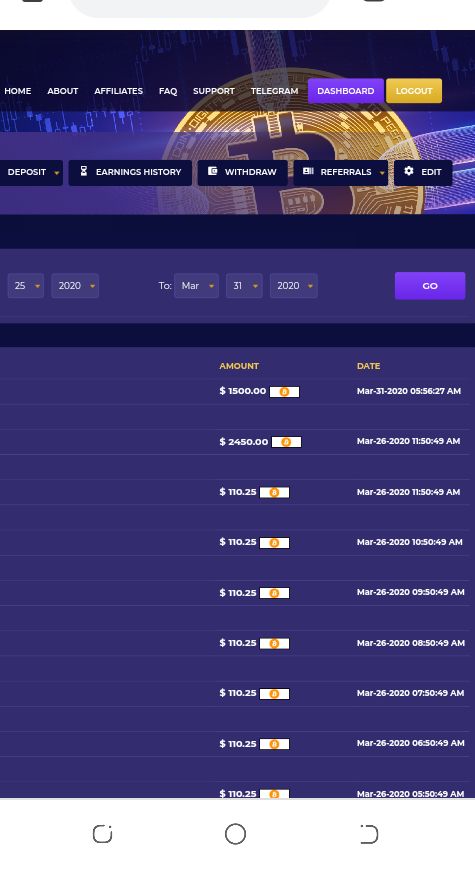Viewport: 475px width, 869px height.
Task: Click the purple GO button
Action: pyautogui.click(x=430, y=286)
